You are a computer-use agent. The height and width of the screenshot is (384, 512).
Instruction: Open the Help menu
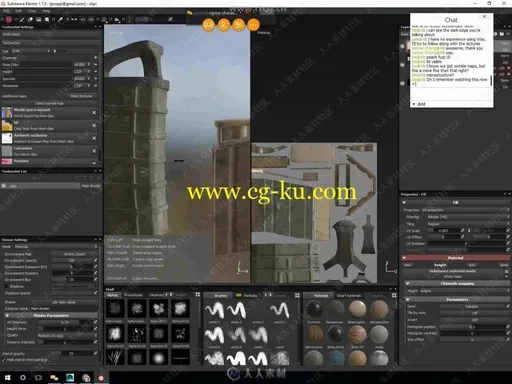coord(46,11)
